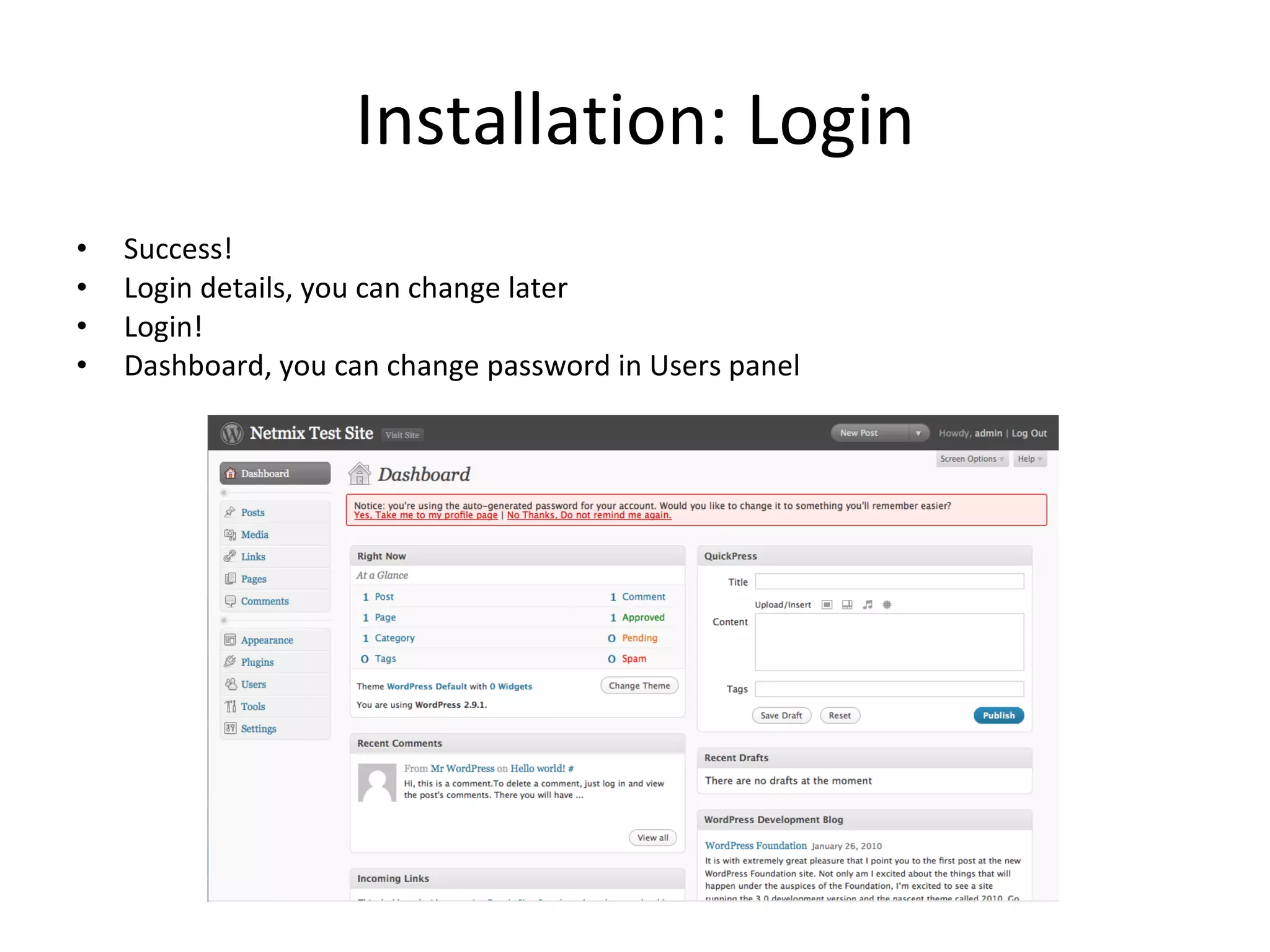Click the Media icon in the sidebar
1270x952 pixels.
click(230, 534)
